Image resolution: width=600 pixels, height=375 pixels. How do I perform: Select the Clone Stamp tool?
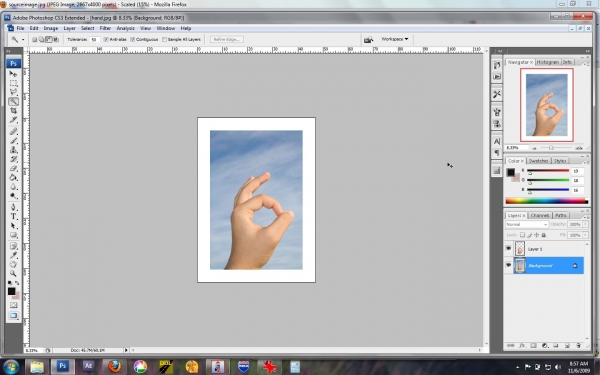pyautogui.click(x=13, y=150)
